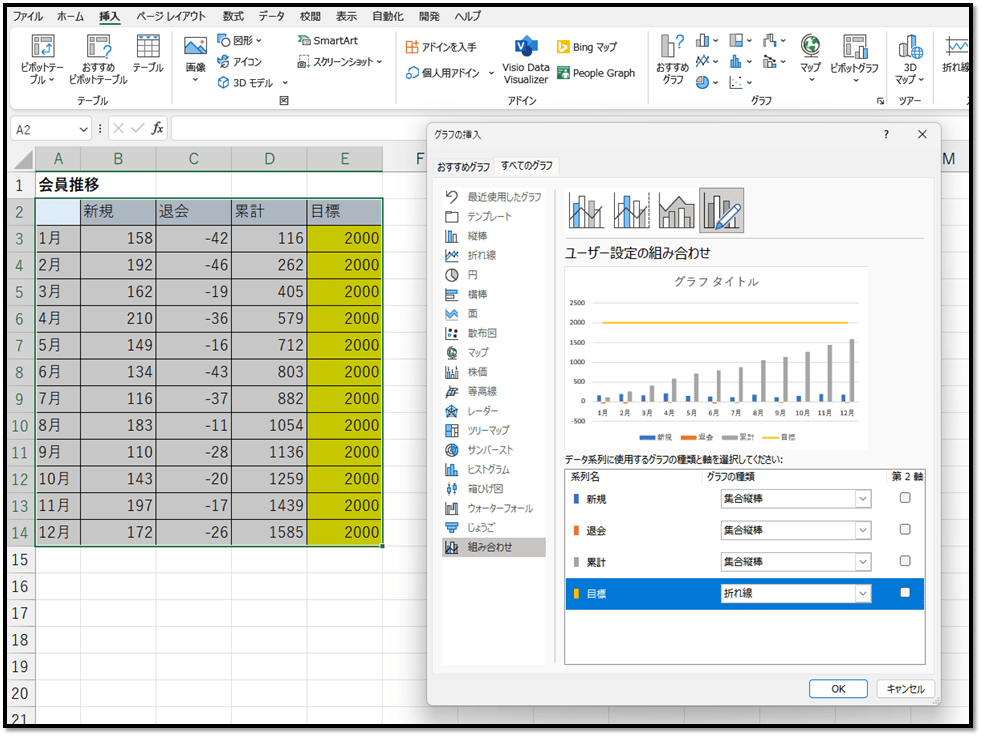Click the formula bar input field

coord(300,129)
